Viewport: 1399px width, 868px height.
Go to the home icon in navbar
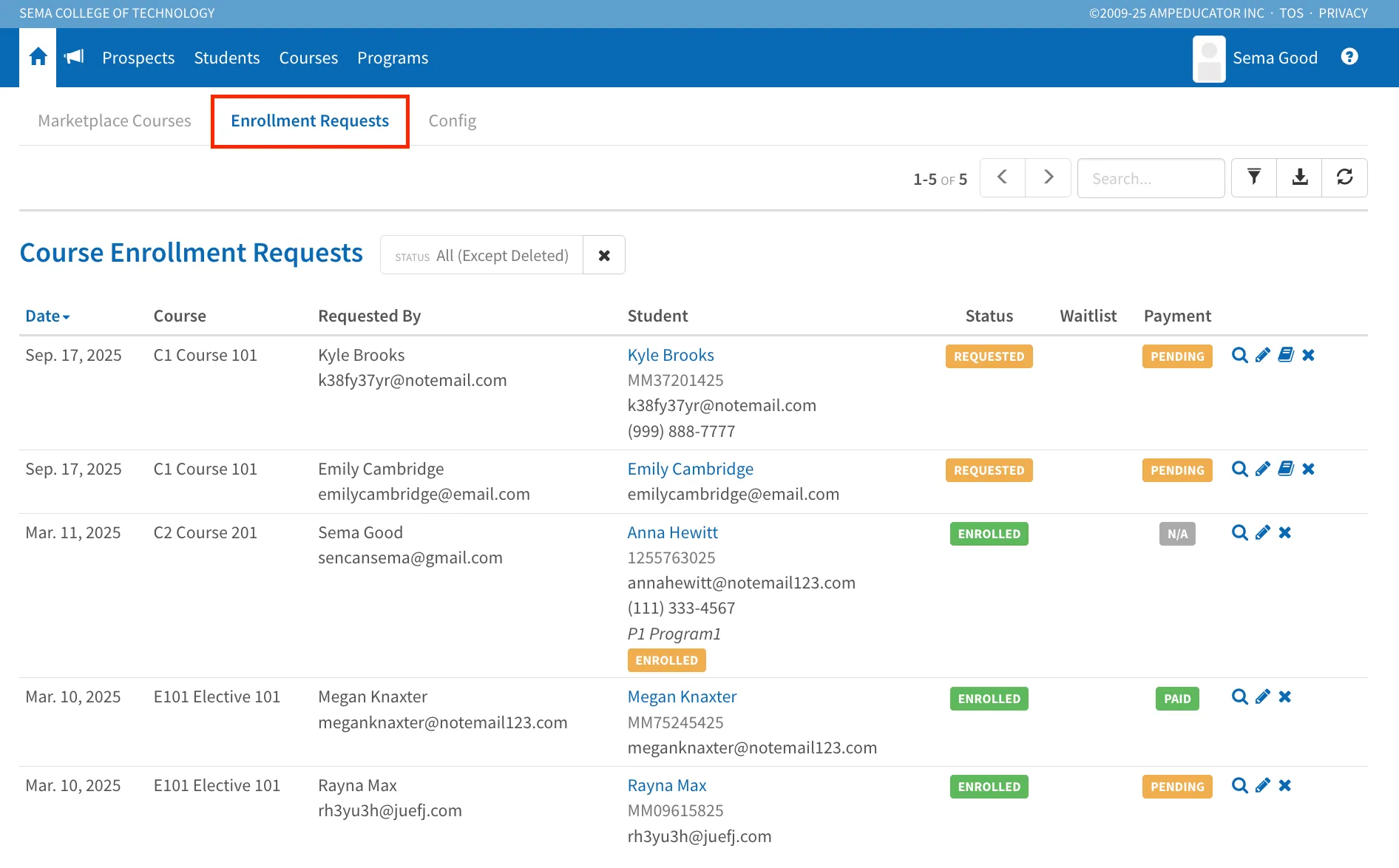(x=38, y=57)
